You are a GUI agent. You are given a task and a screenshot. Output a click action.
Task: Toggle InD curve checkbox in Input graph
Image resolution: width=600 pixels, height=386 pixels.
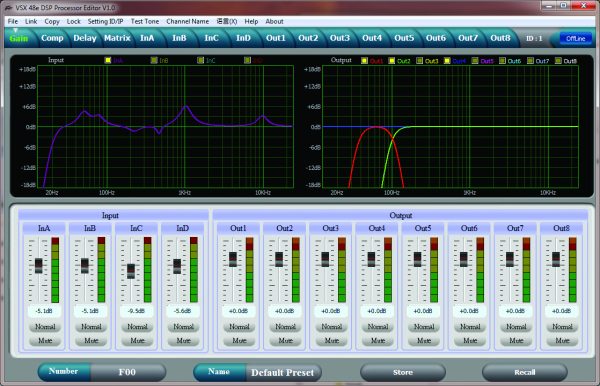247,60
